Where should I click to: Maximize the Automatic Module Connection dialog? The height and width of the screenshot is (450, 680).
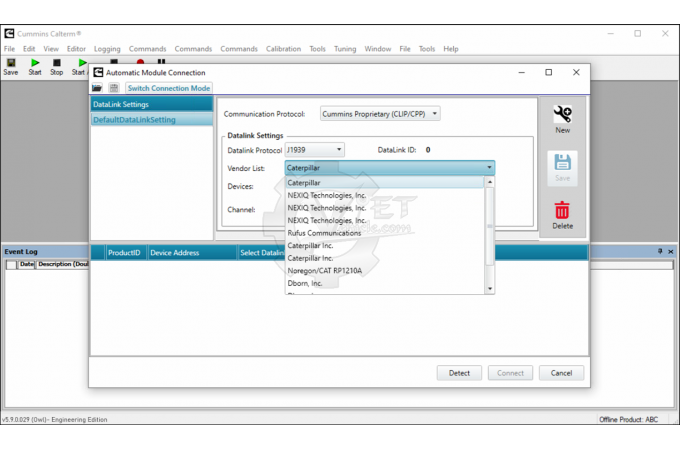click(x=549, y=72)
